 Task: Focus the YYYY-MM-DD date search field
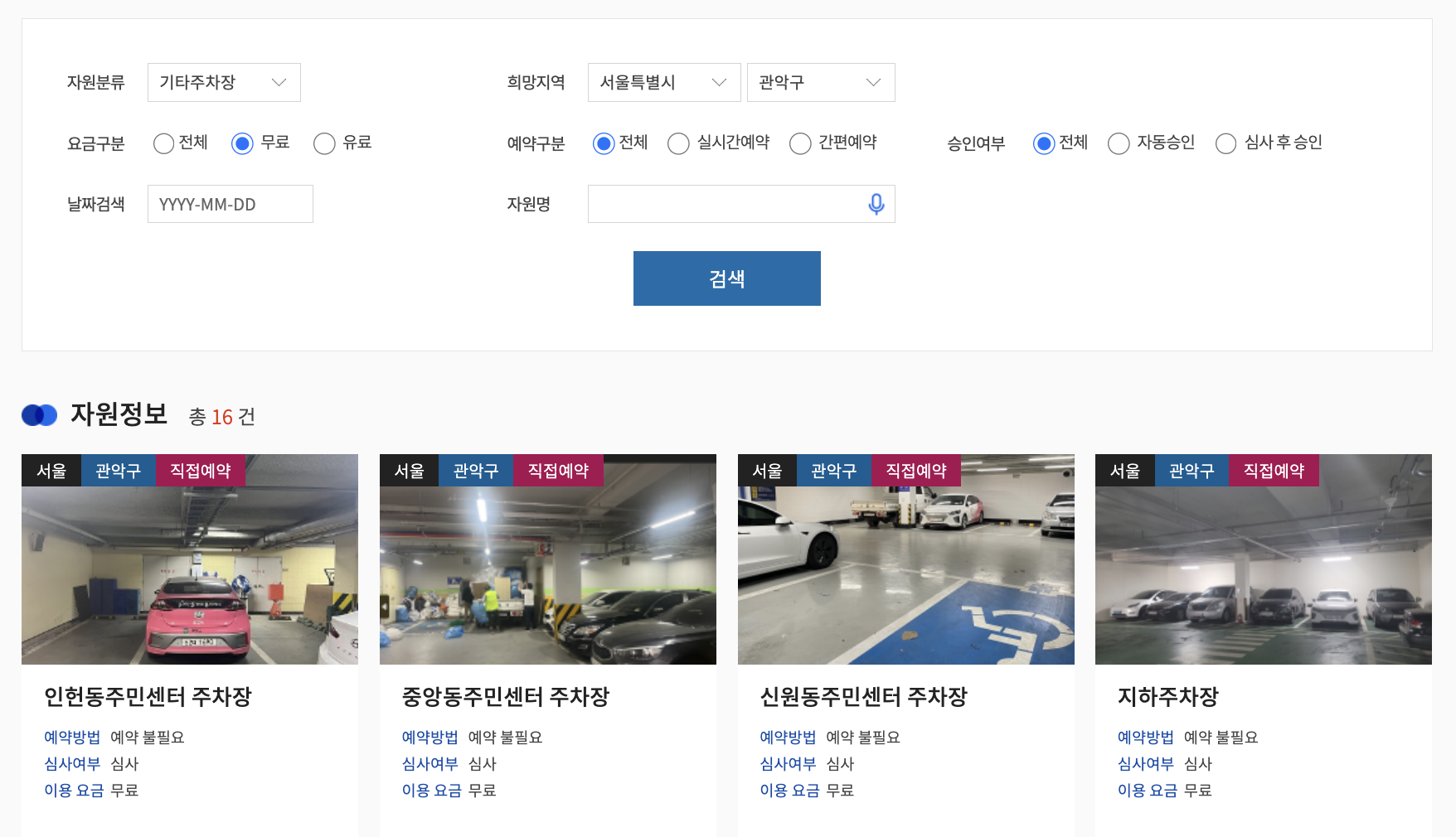[x=231, y=204]
